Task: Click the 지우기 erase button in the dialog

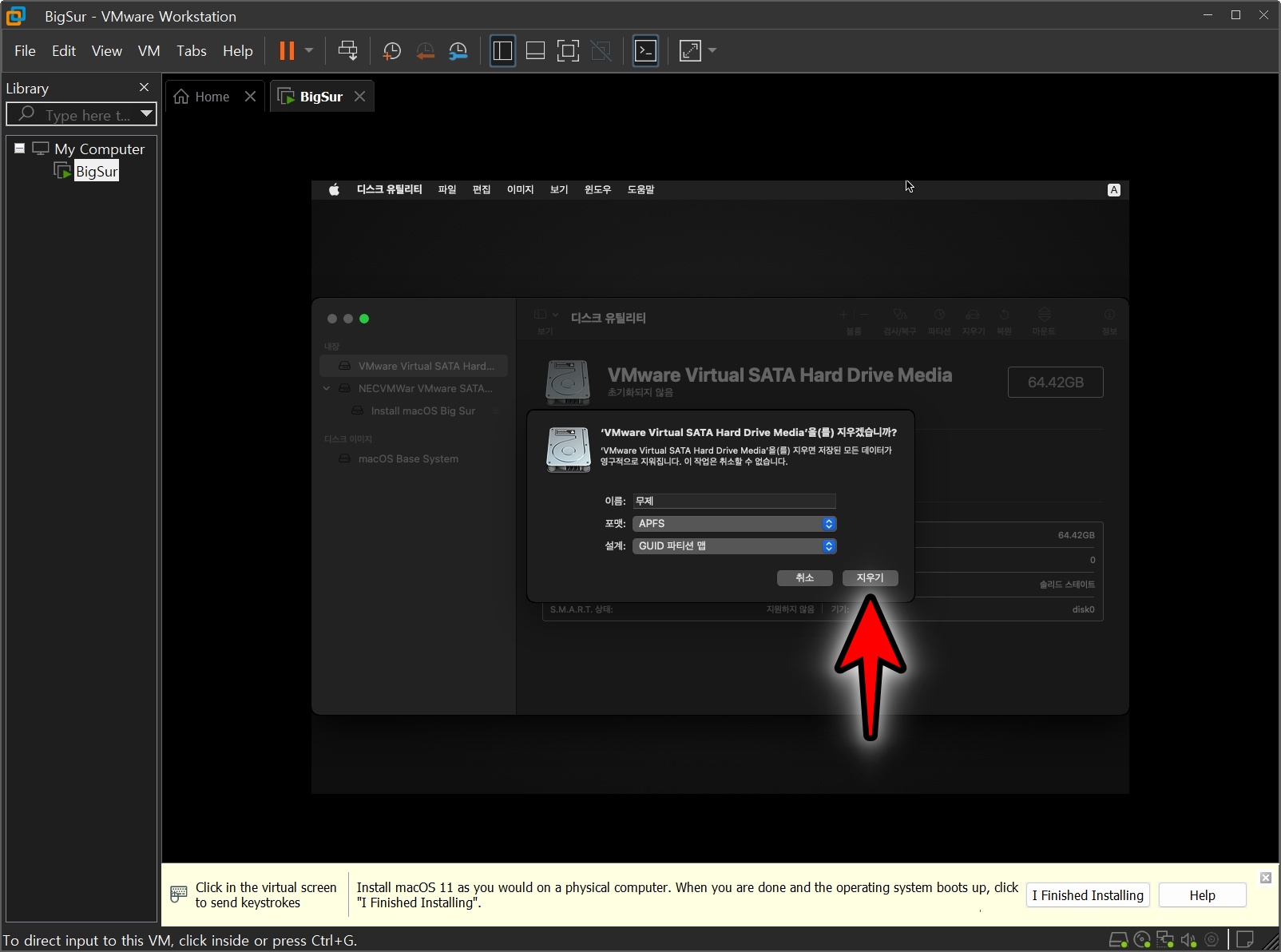Action: coord(871,577)
